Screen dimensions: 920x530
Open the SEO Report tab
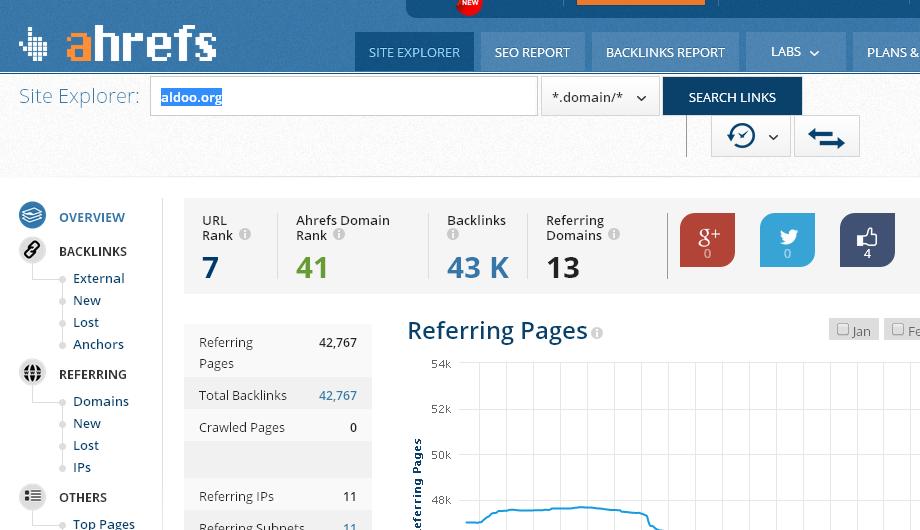[x=532, y=52]
